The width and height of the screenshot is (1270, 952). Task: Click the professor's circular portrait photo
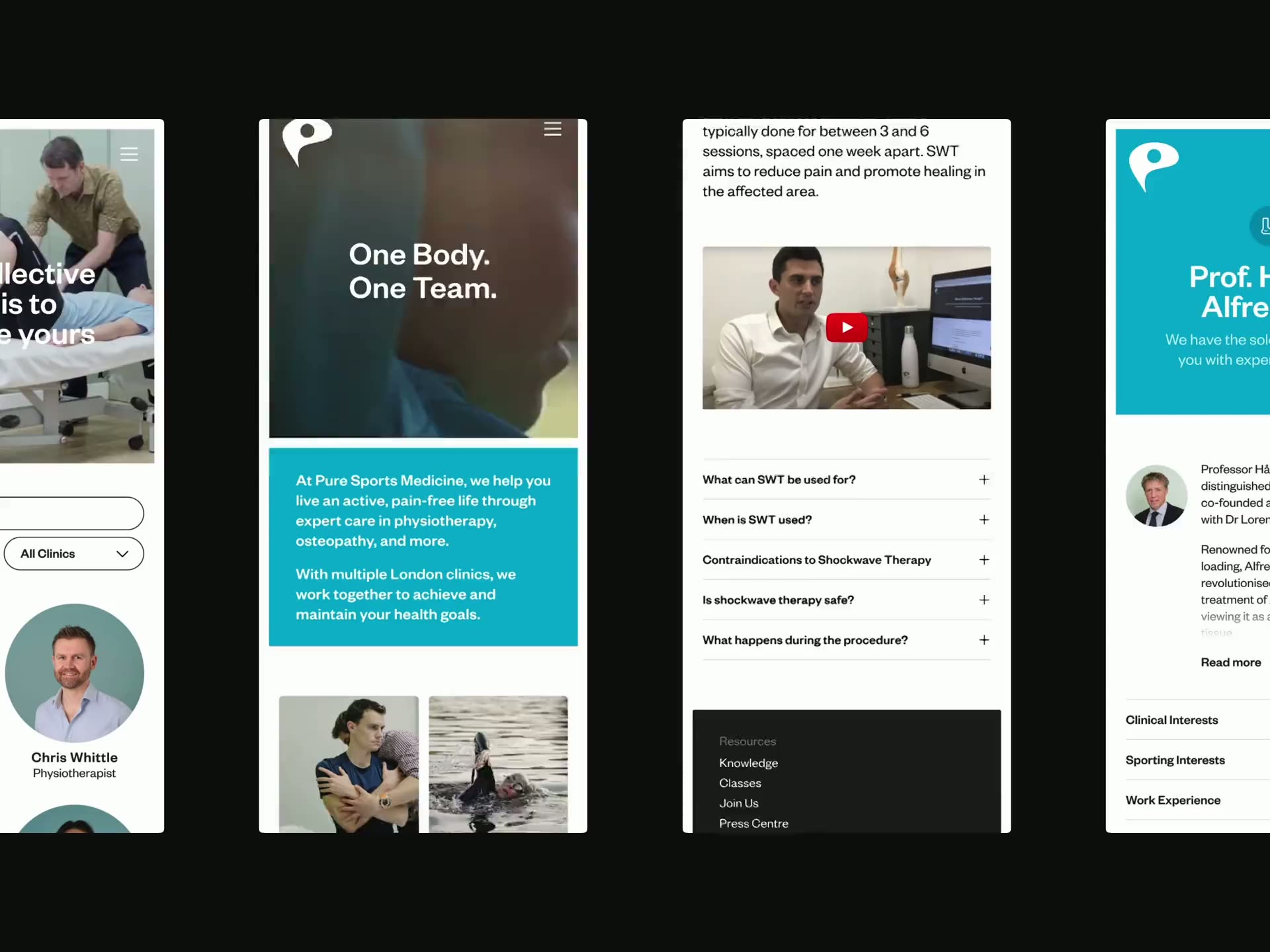[x=1157, y=496]
